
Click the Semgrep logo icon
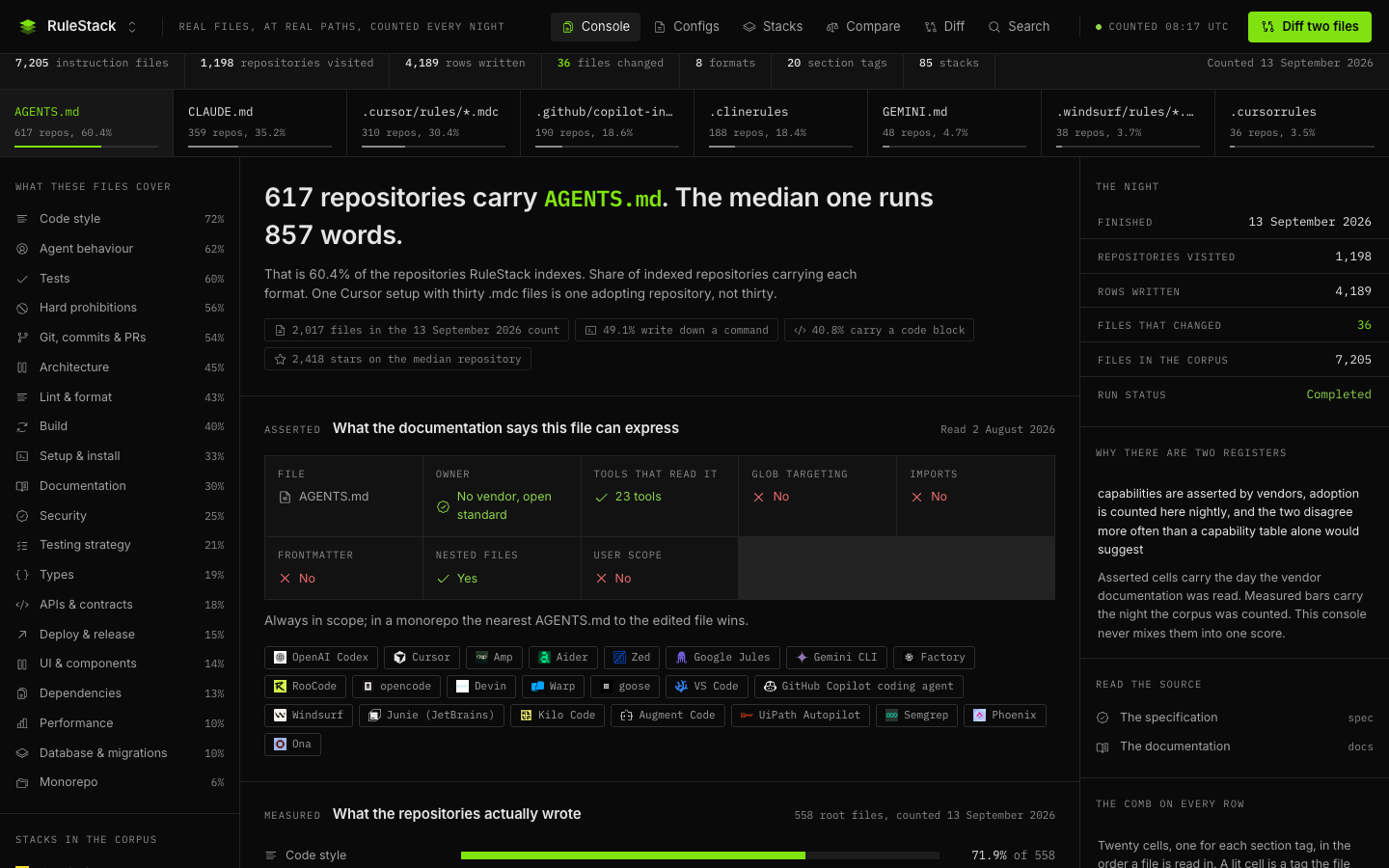(x=891, y=716)
